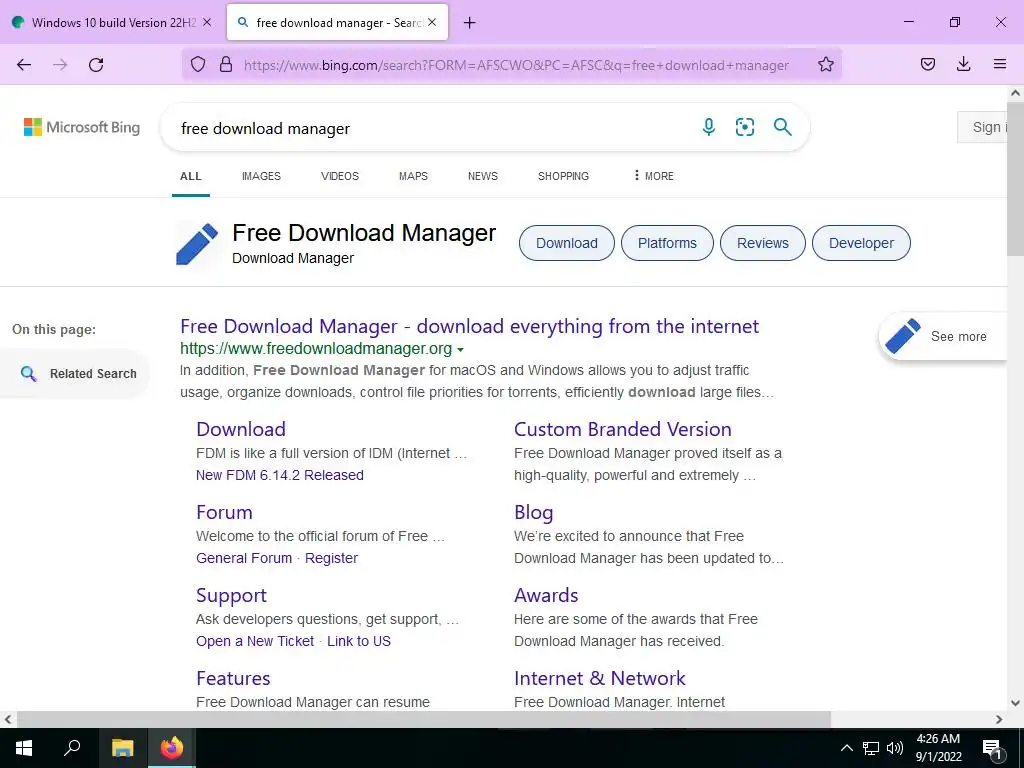Screen dimensions: 1024x768
Task: Open File Explorer from taskbar
Action: click(x=122, y=748)
